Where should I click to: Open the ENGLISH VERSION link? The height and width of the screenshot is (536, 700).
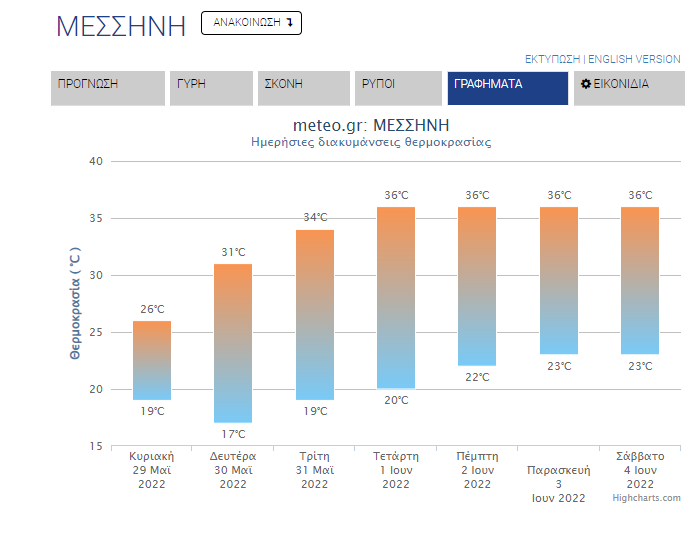pos(634,59)
